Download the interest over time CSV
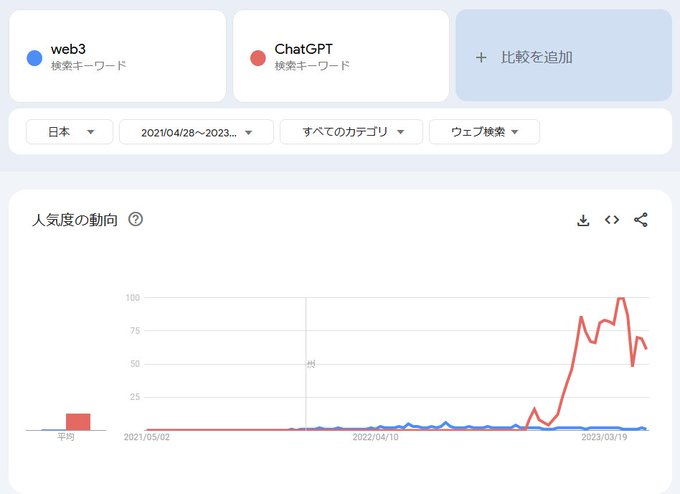680x494 pixels. pyautogui.click(x=583, y=220)
